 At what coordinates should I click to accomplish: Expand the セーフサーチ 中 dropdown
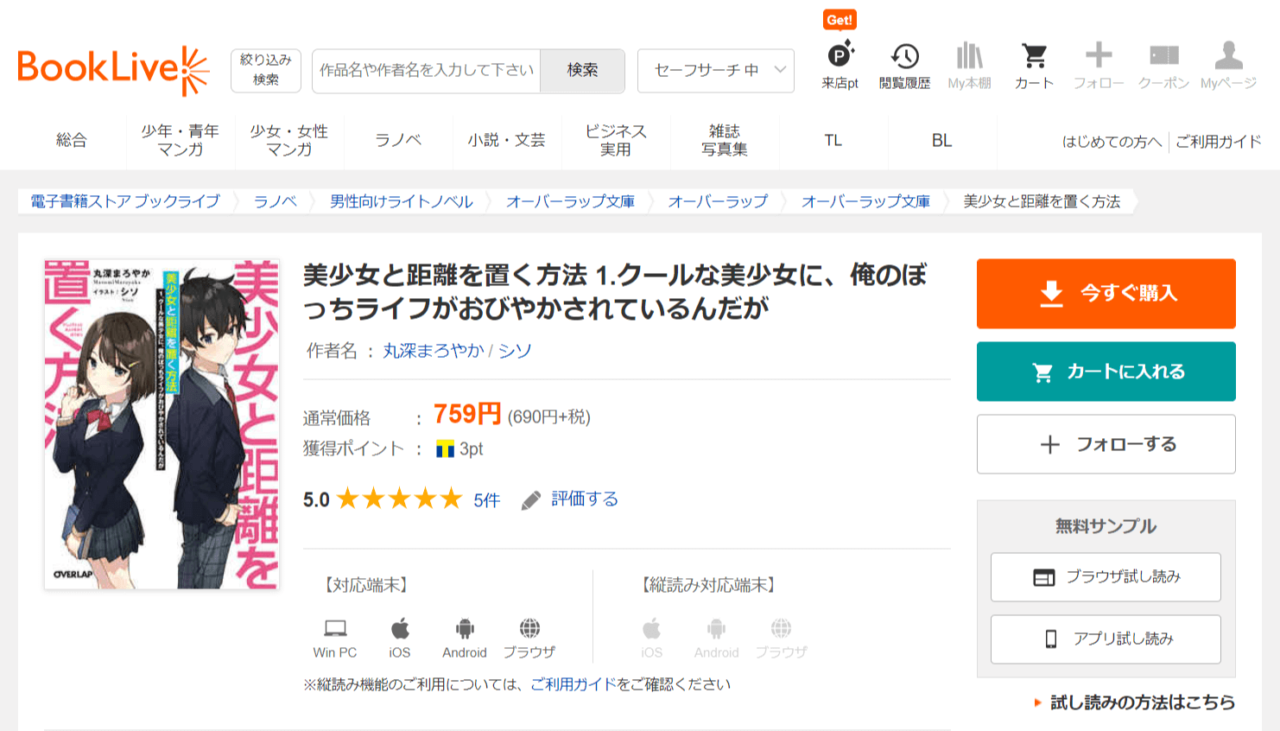tap(715, 70)
